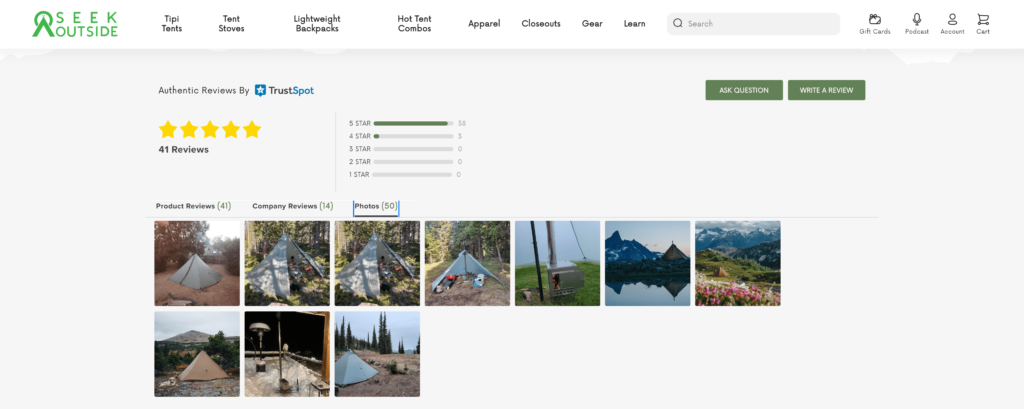Click the Seek Outside logo

pos(75,24)
